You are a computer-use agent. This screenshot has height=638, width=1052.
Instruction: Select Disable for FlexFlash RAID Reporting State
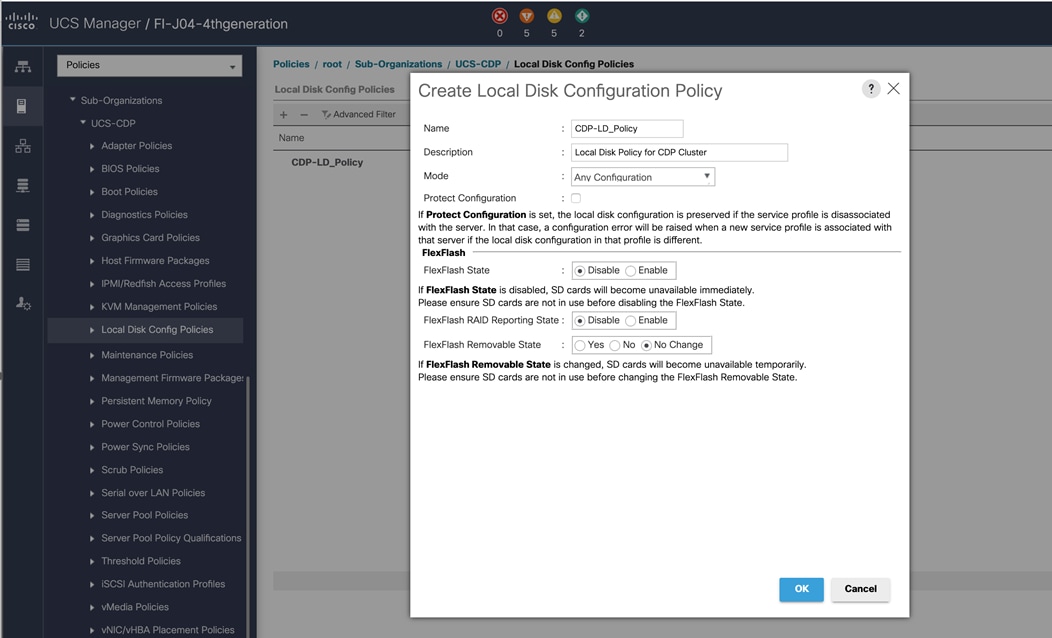pyautogui.click(x=580, y=321)
